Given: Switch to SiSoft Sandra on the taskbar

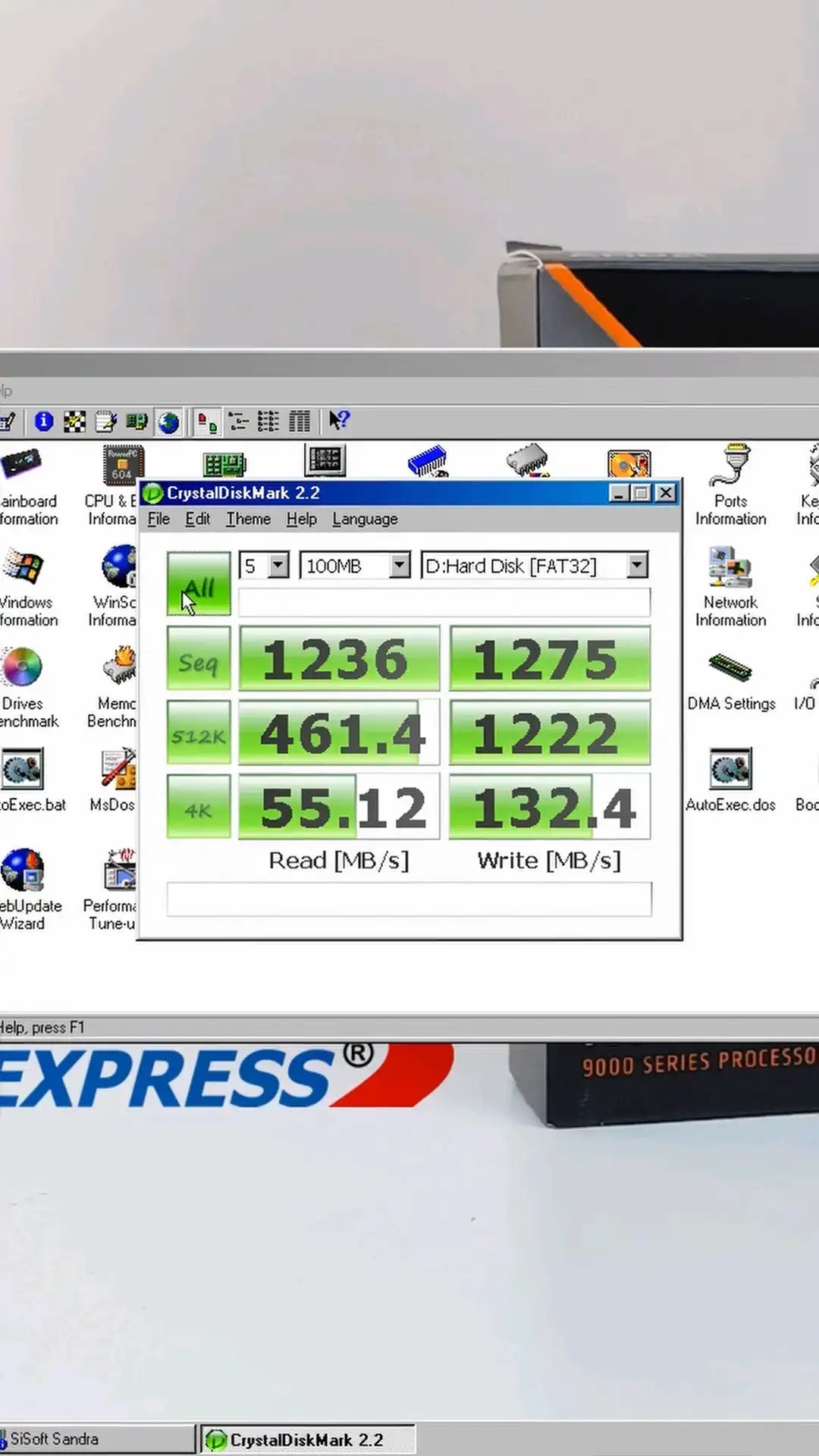Looking at the screenshot, I should [97, 1439].
